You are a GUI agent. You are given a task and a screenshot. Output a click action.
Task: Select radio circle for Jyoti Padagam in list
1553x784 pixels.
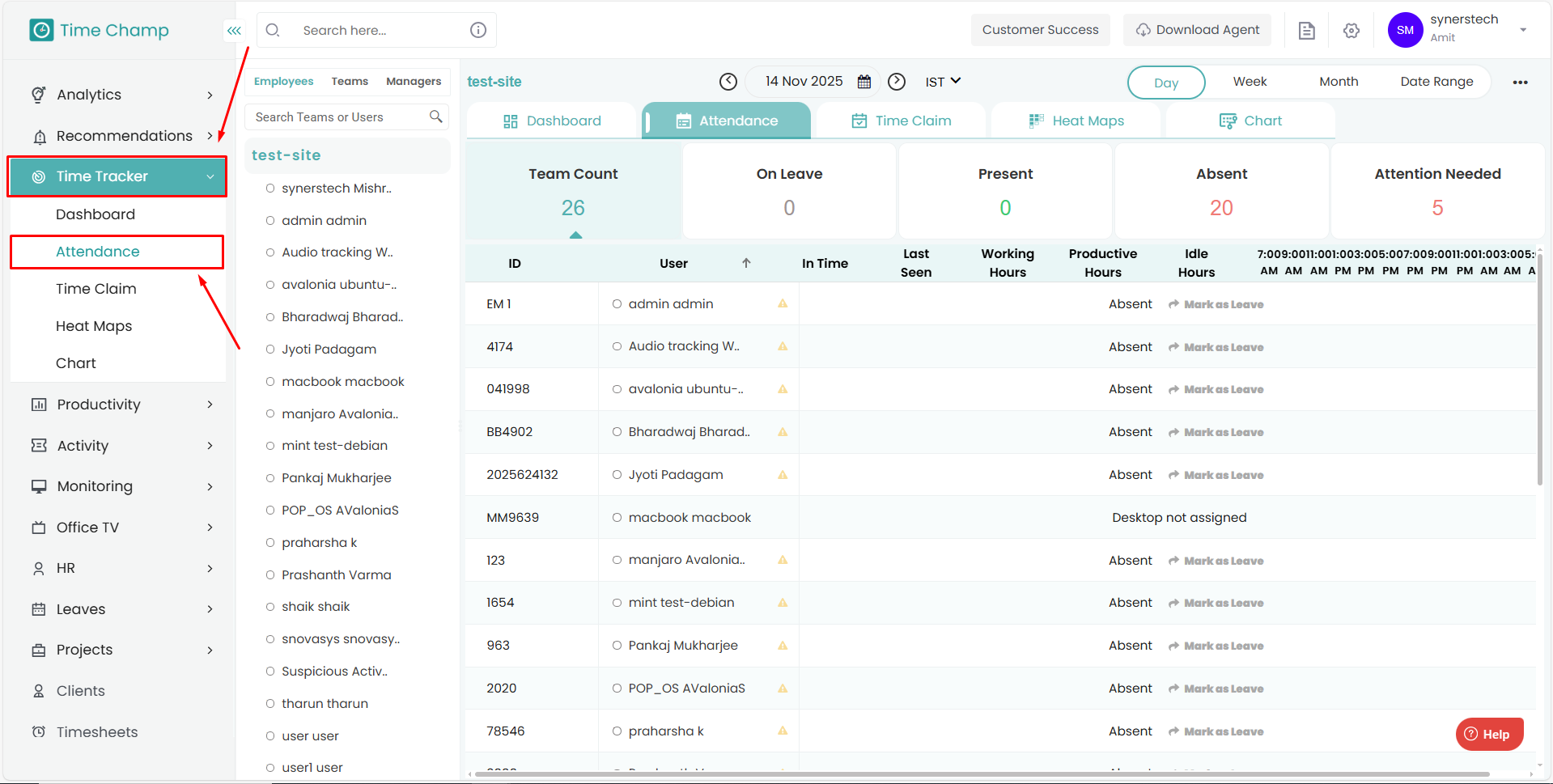[270, 350]
